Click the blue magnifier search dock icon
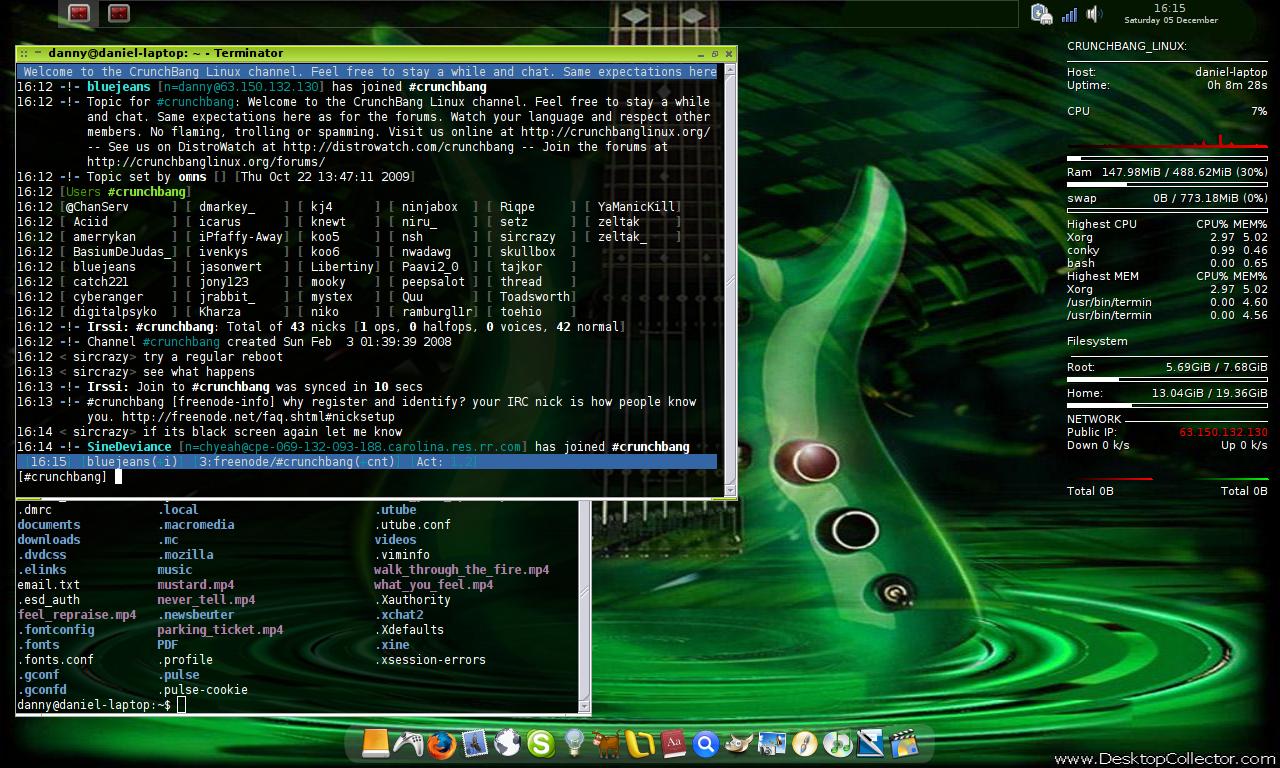 (706, 744)
